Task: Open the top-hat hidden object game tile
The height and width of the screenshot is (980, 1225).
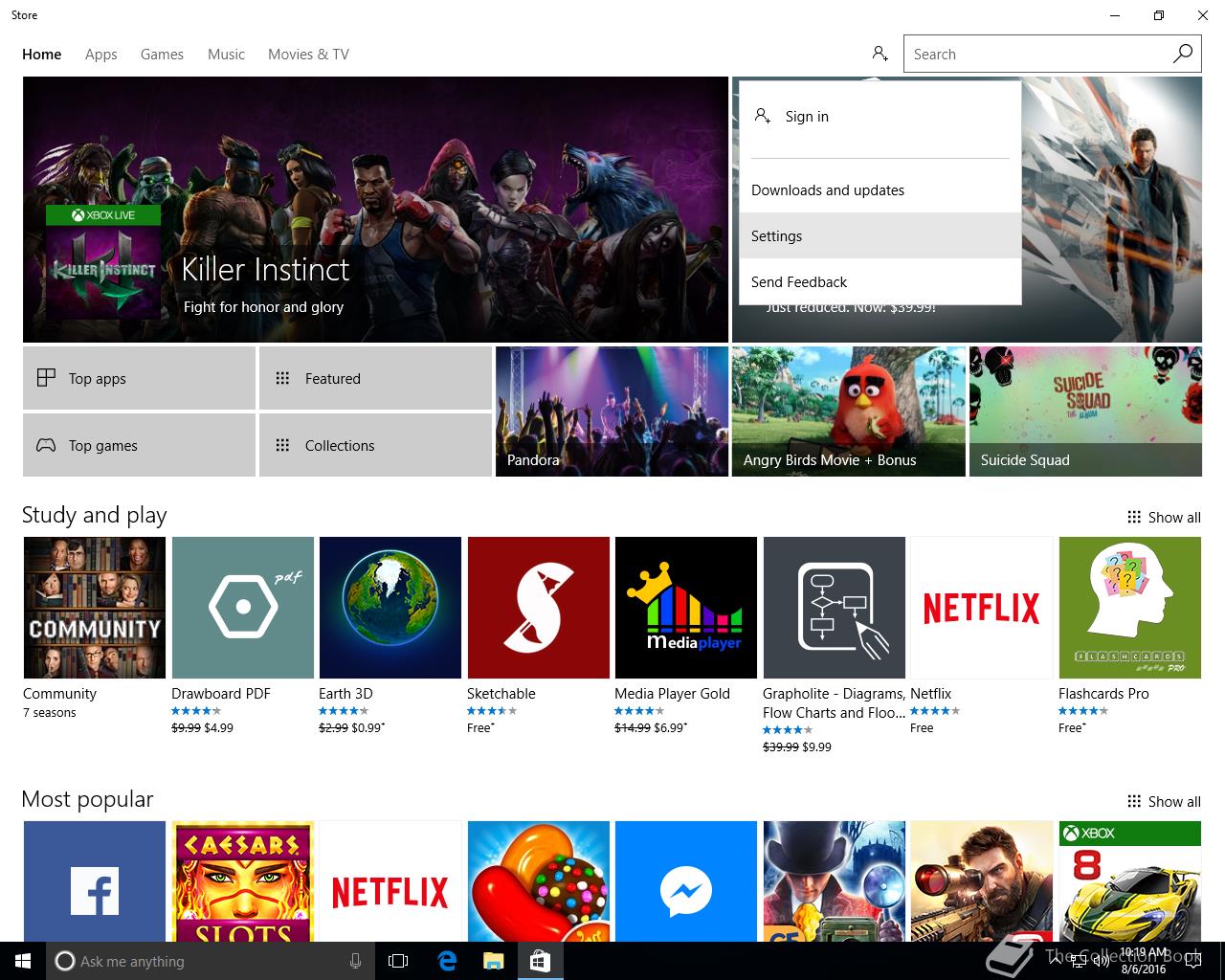Action: [x=835, y=880]
